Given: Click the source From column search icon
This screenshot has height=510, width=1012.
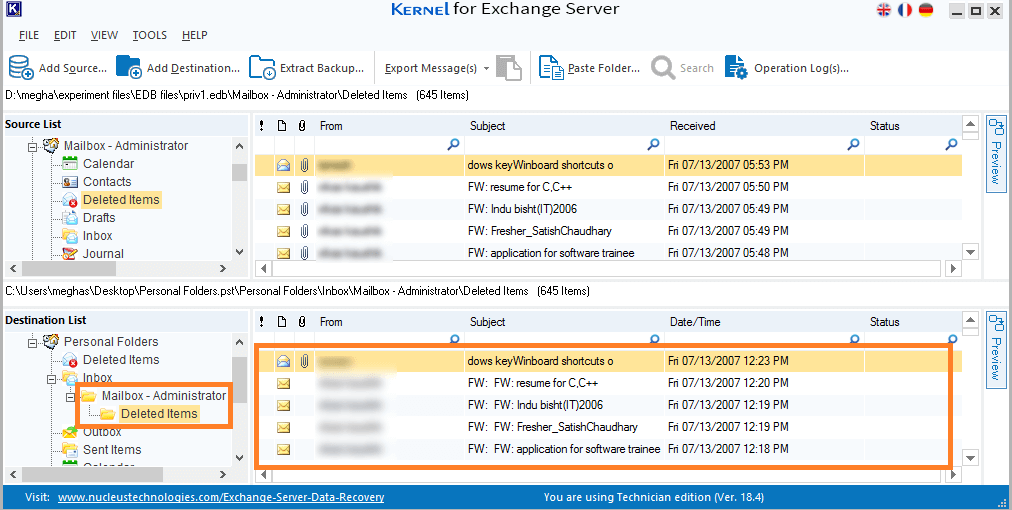Looking at the screenshot, I should 453,145.
